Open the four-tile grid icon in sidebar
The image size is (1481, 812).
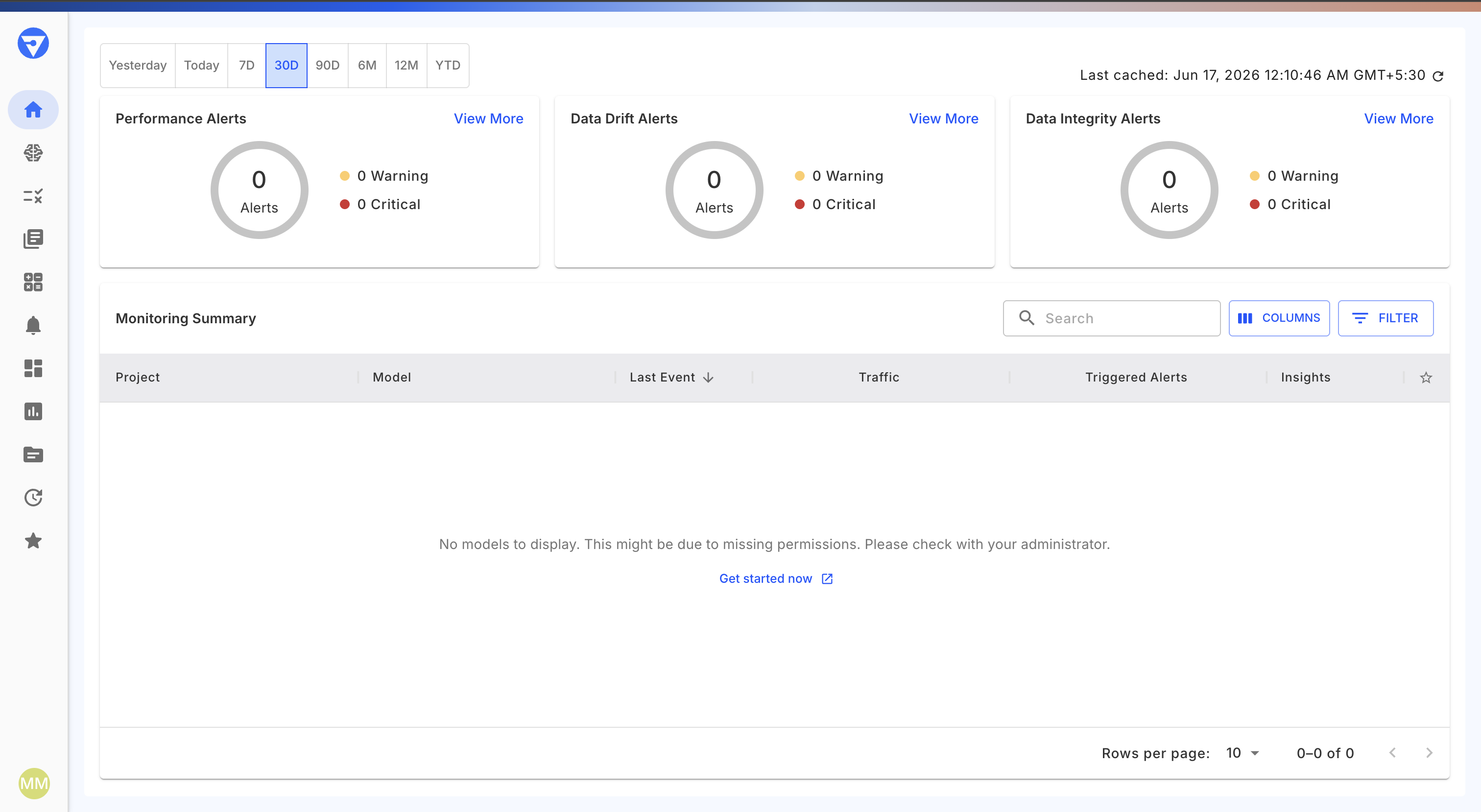point(33,282)
